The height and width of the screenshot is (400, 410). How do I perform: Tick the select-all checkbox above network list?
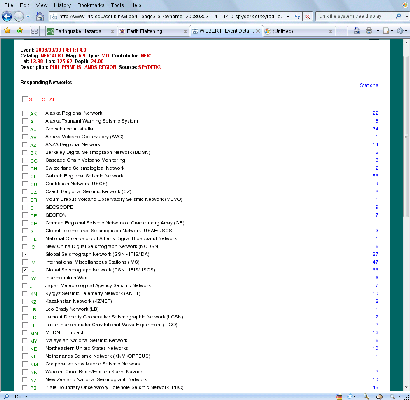24,99
